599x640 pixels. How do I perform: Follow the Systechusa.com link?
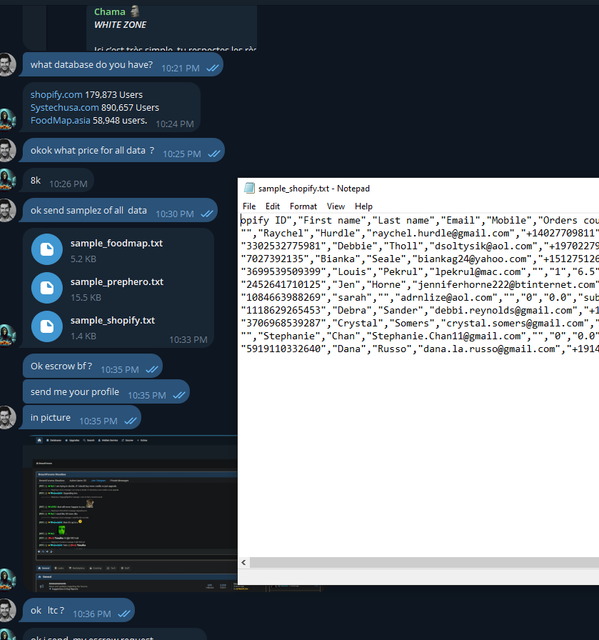(64, 108)
